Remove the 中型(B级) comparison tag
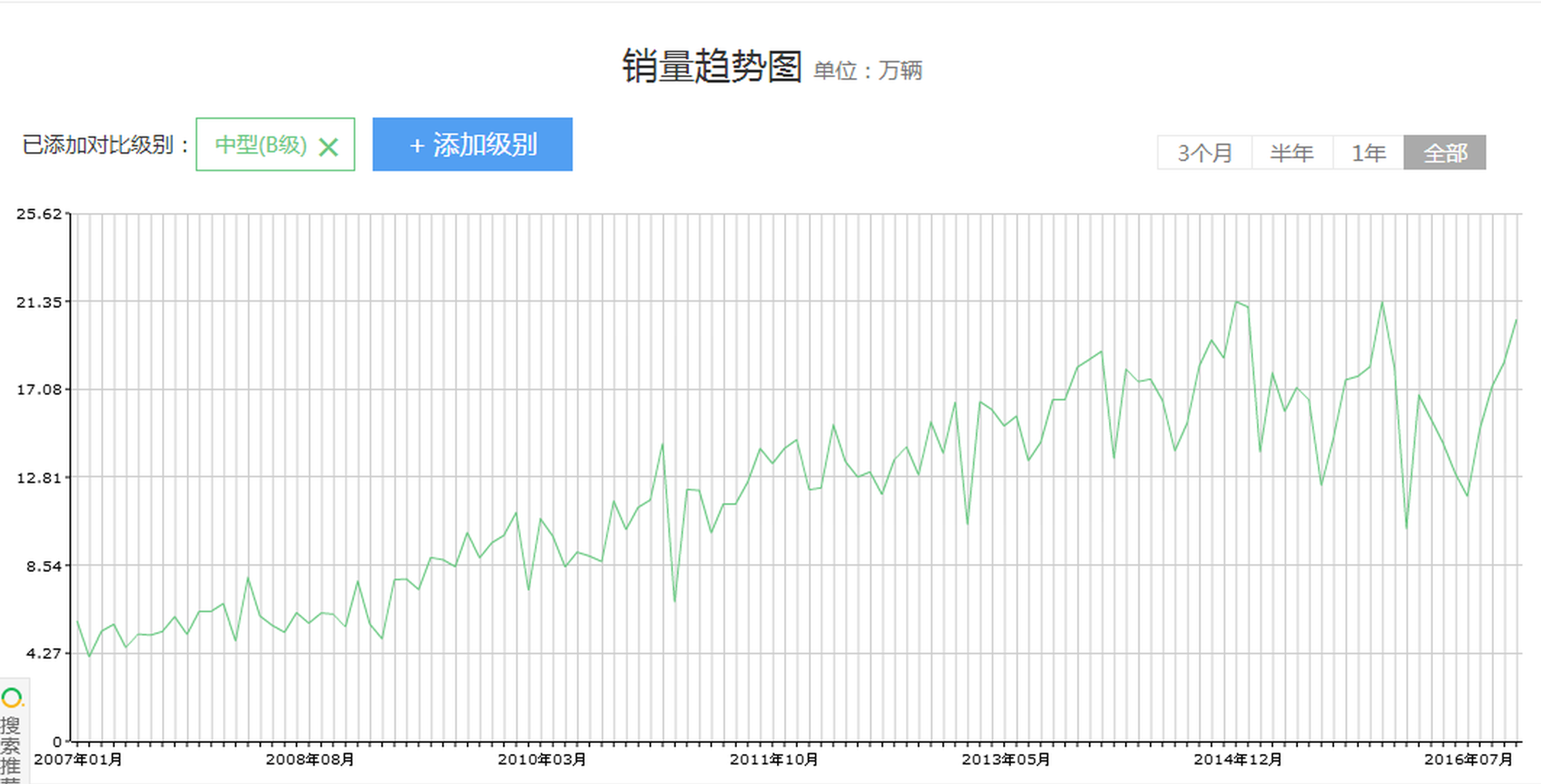 click(329, 147)
